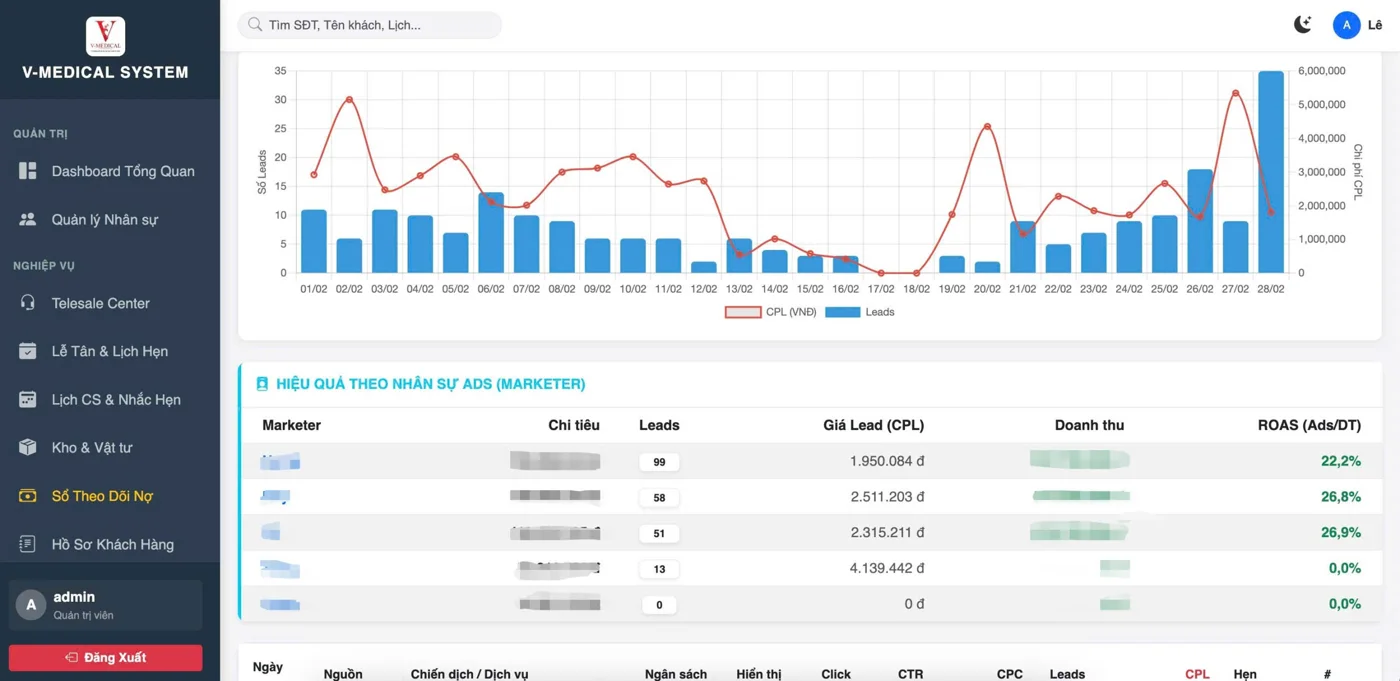1400x681 pixels.
Task: Click the Doanh thu column header
Action: [1089, 425]
